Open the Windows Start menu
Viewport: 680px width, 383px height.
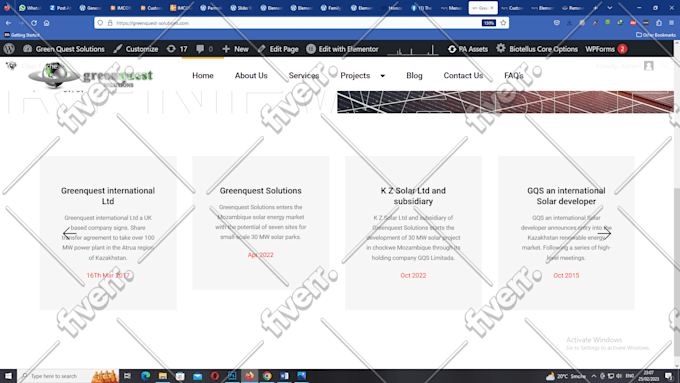pyautogui.click(x=8, y=376)
